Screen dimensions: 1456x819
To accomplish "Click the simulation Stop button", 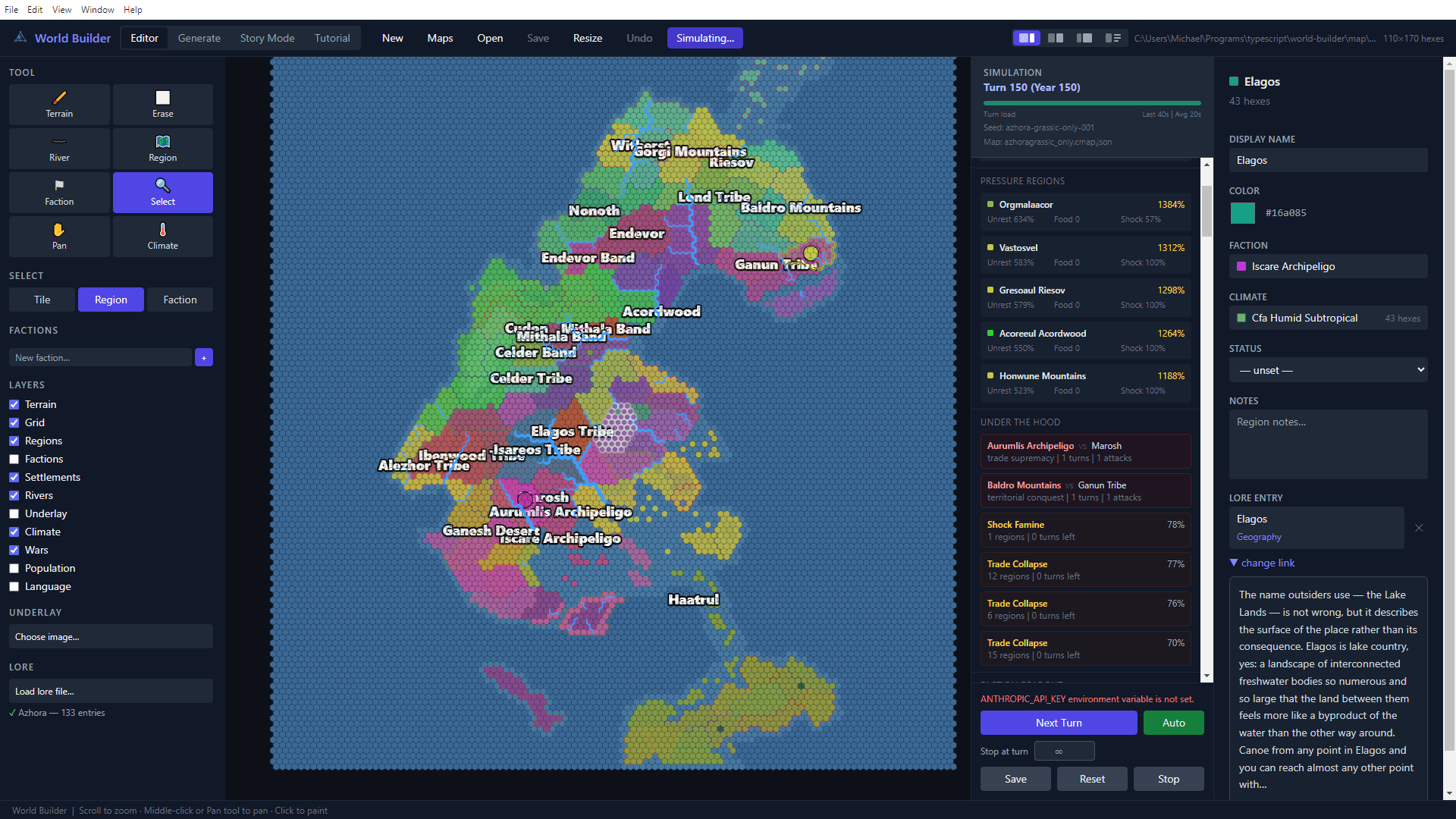I will coord(1168,779).
